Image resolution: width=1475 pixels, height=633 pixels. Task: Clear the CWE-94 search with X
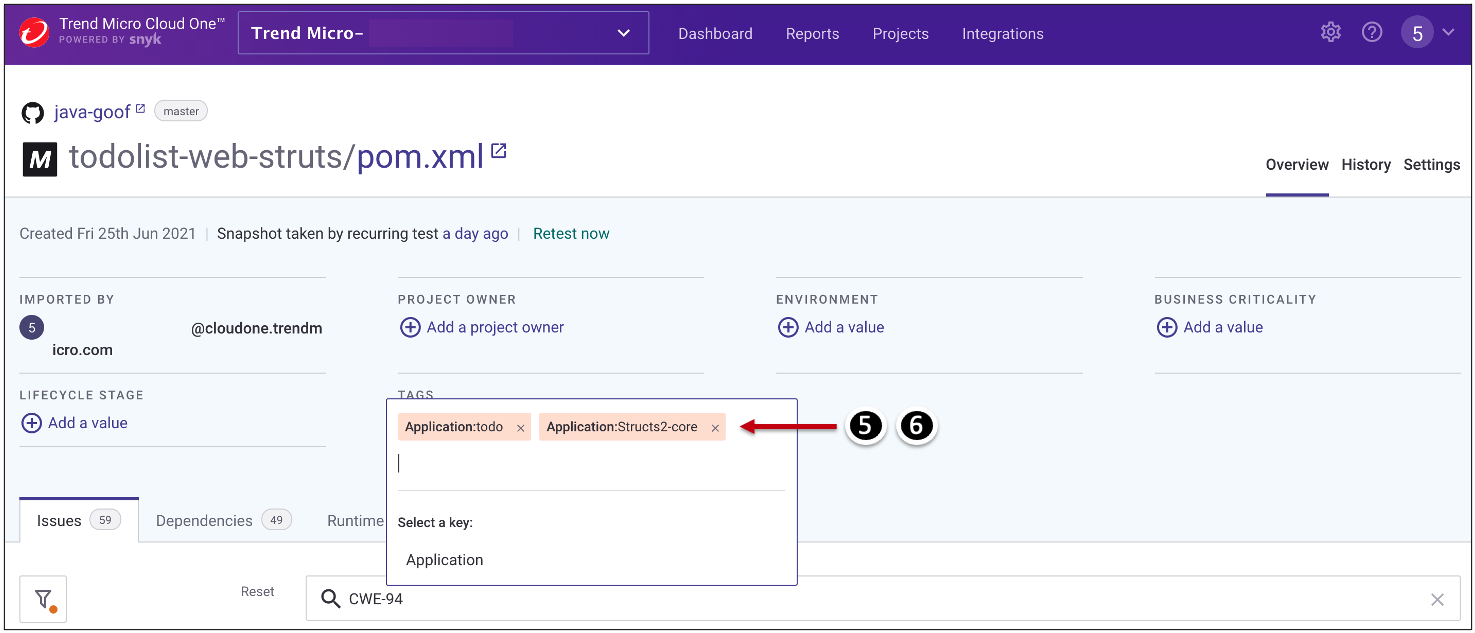[x=1437, y=599]
